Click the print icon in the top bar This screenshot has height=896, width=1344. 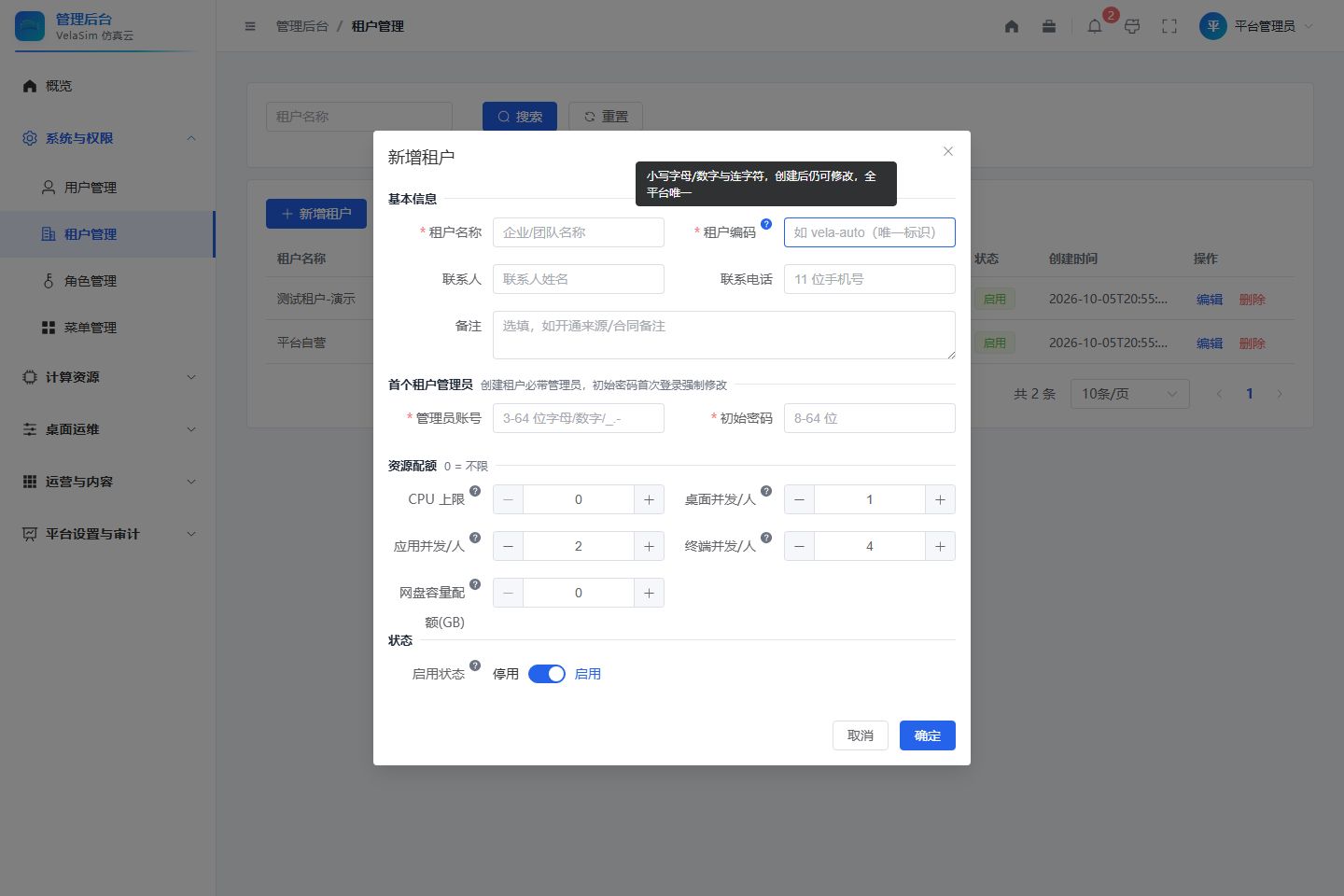[x=1132, y=26]
